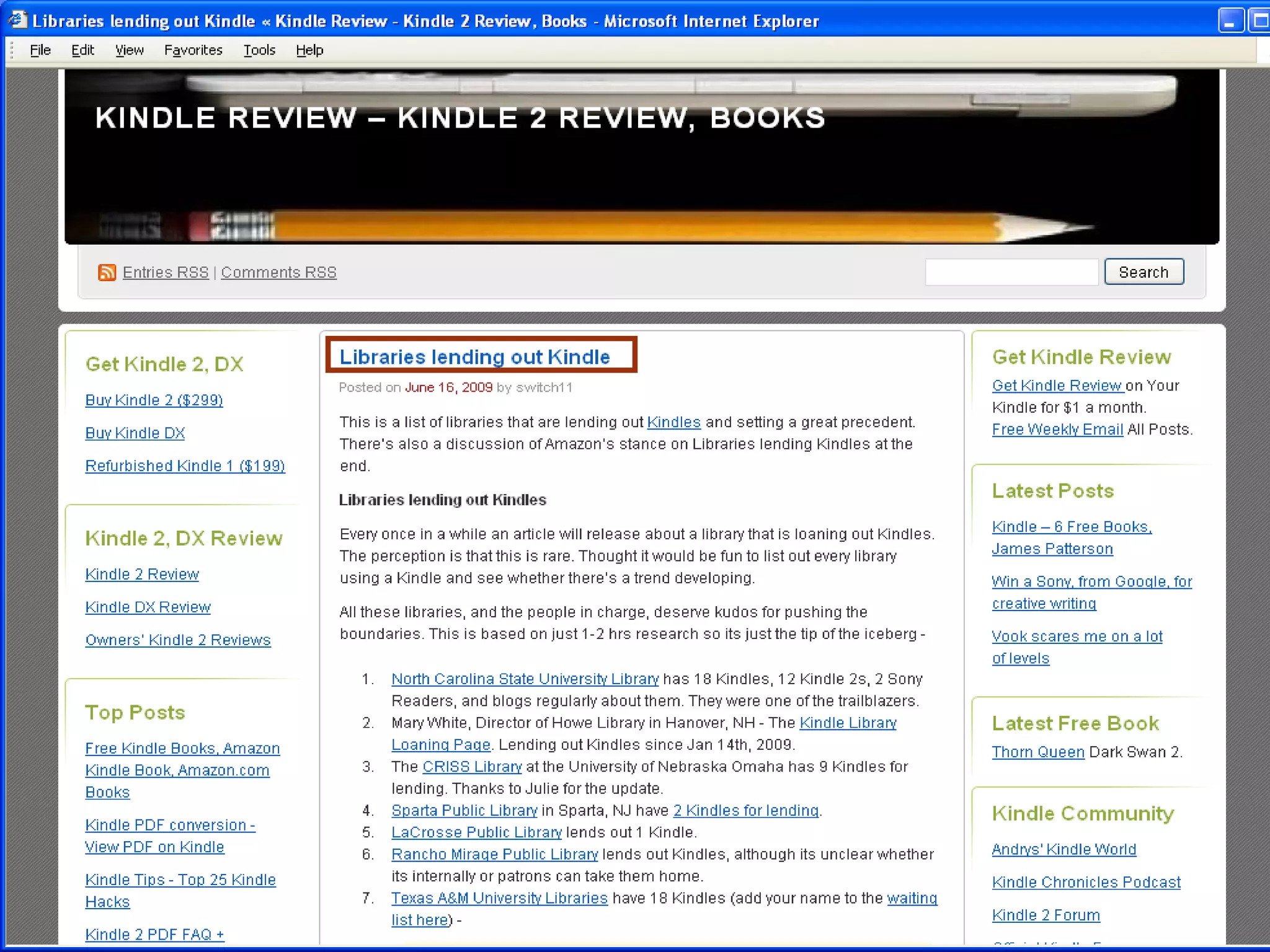Open the Entries RSS link
1270x952 pixels.
pyautogui.click(x=166, y=273)
